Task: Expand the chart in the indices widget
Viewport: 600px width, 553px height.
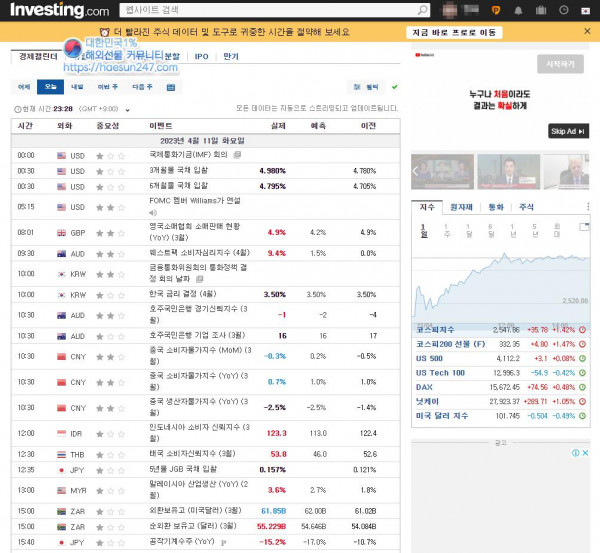Action: 584,227
